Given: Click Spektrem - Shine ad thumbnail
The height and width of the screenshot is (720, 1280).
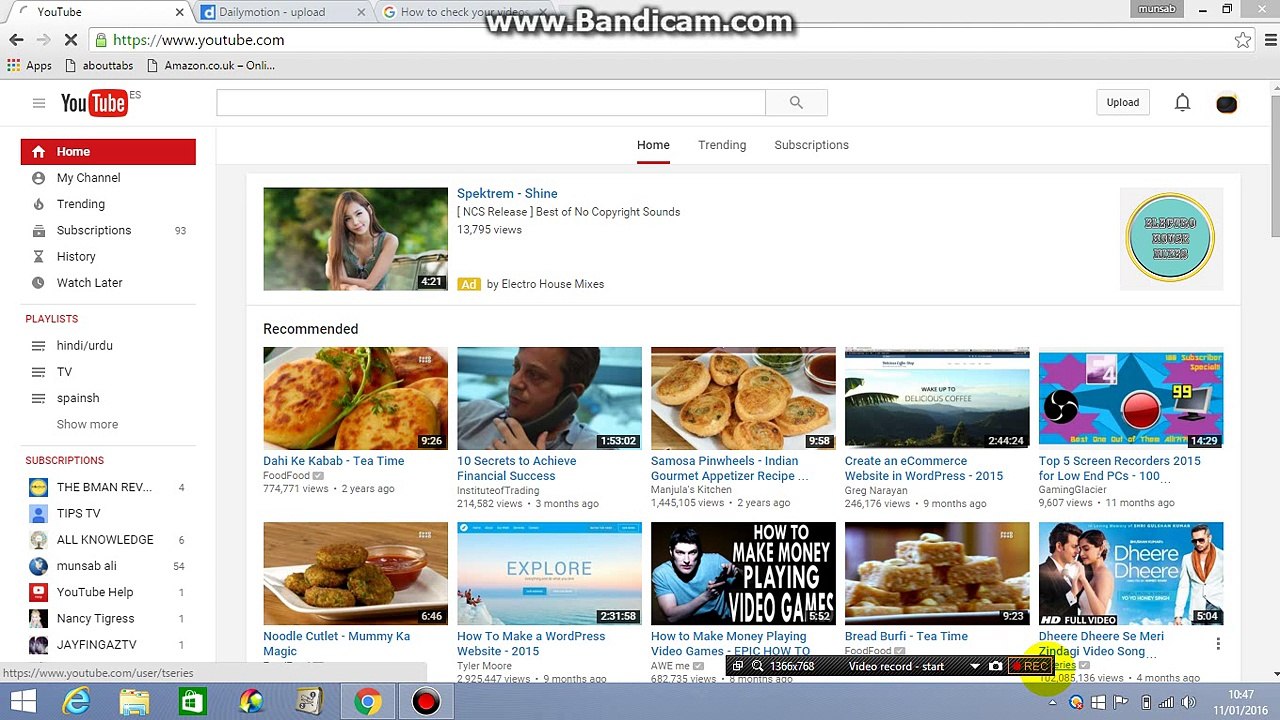Looking at the screenshot, I should (355, 239).
